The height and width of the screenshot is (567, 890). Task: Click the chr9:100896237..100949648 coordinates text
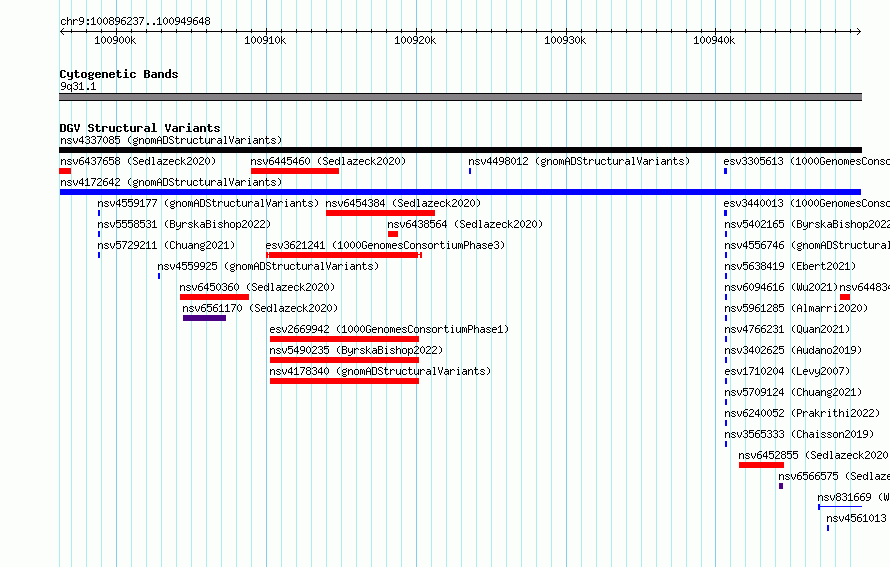click(x=135, y=21)
